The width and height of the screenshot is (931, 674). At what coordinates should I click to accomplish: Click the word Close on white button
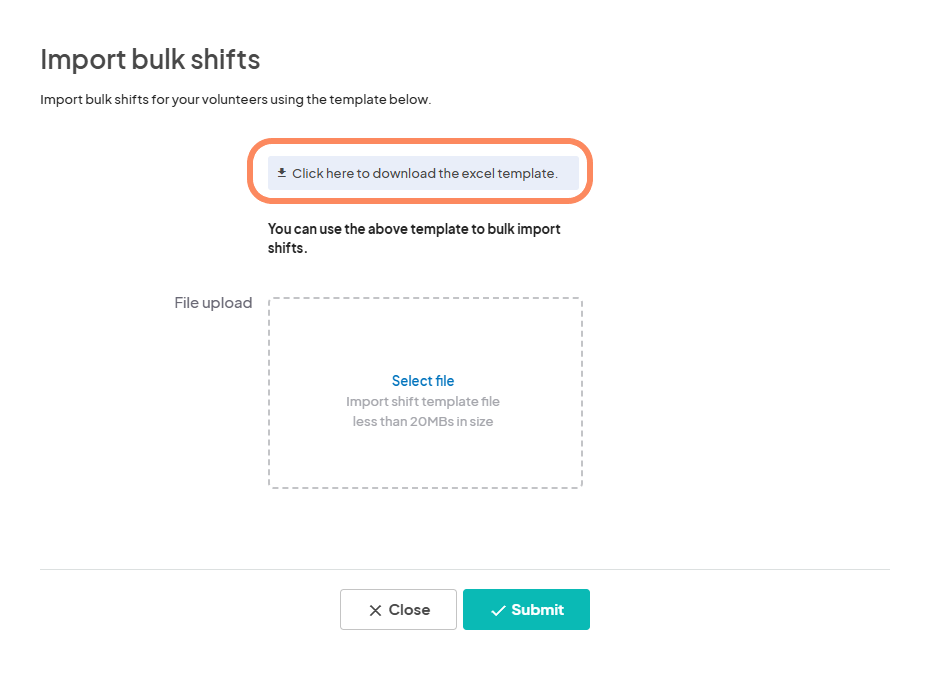409,610
